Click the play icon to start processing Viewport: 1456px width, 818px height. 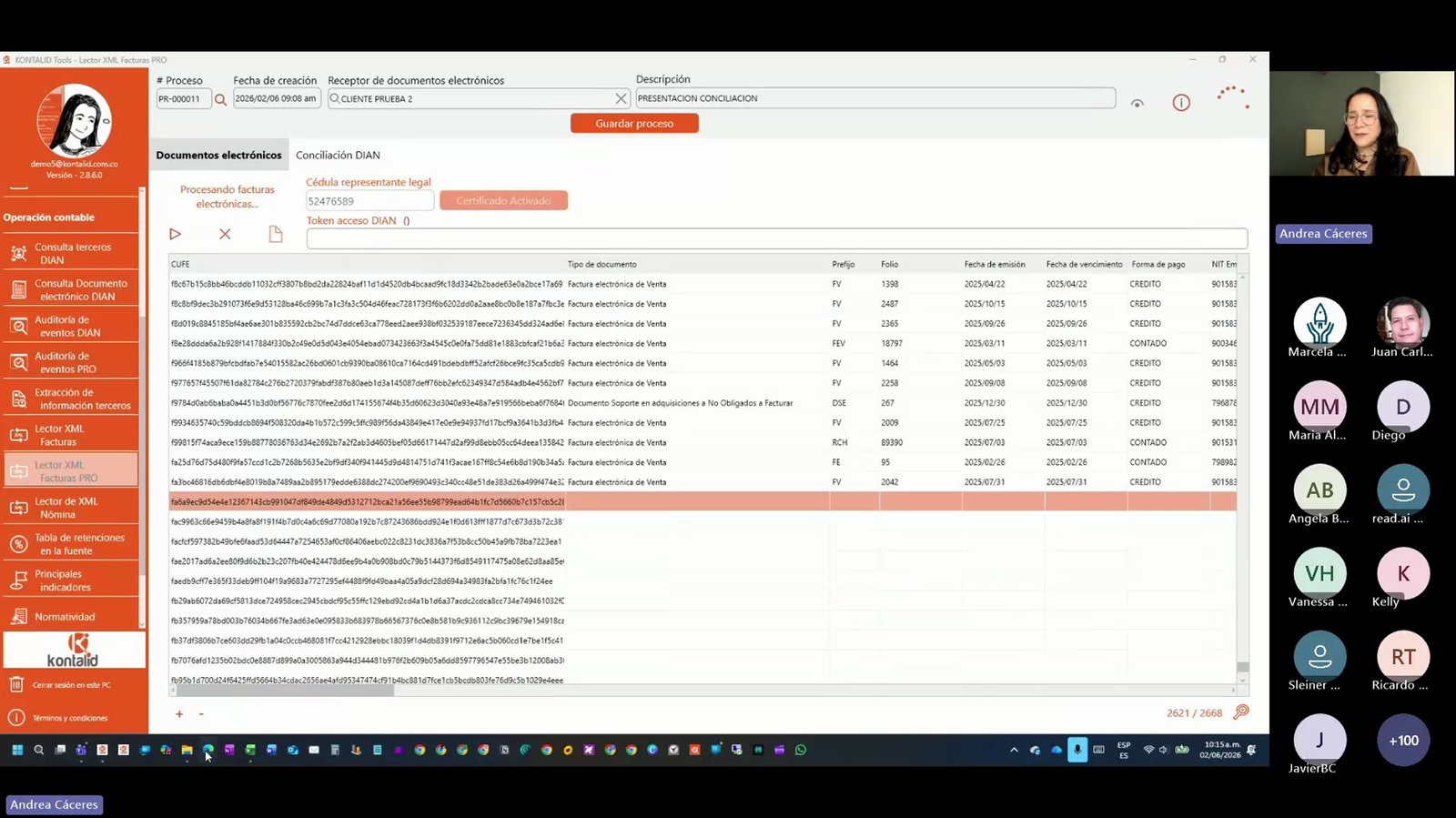tap(175, 235)
